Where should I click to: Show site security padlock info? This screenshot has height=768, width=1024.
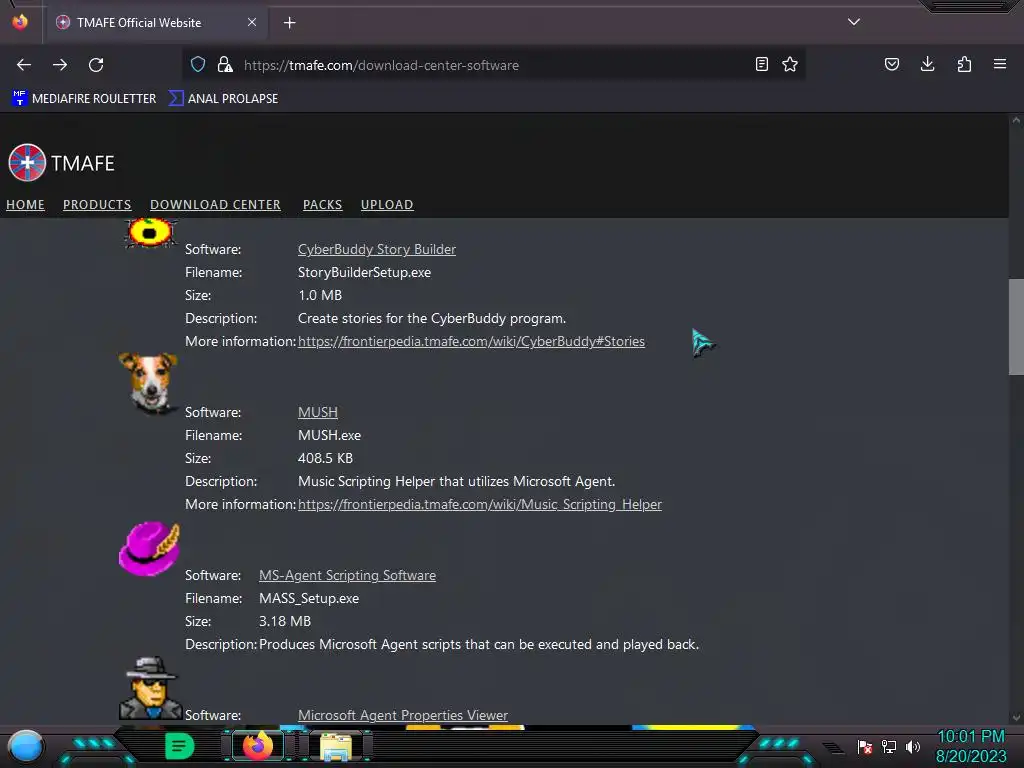225,64
